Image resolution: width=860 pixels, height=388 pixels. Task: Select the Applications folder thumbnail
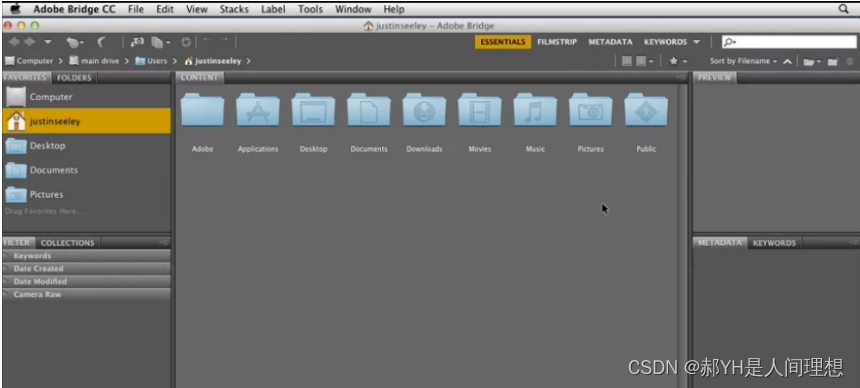pos(258,110)
